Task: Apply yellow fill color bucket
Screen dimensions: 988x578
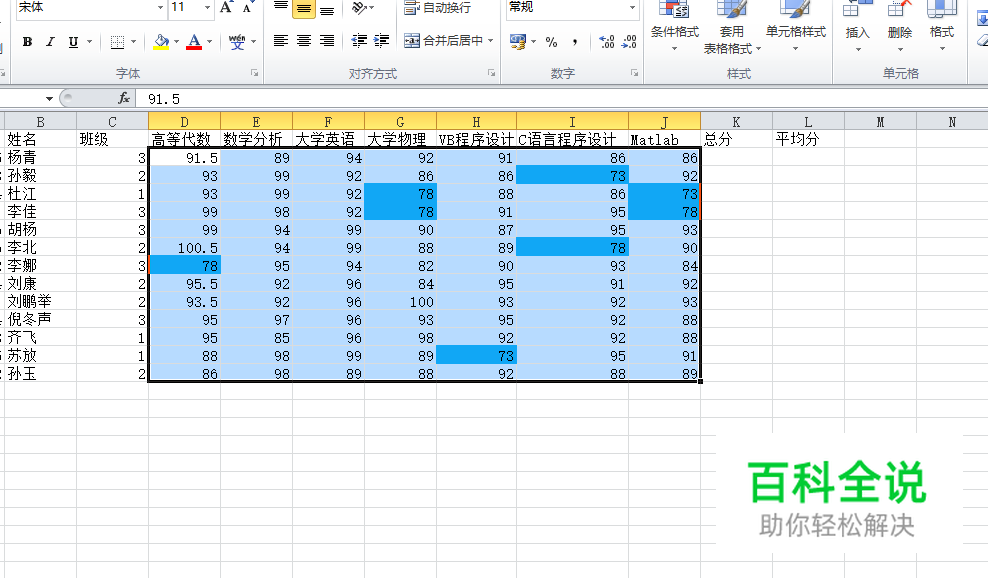Action: coord(161,42)
